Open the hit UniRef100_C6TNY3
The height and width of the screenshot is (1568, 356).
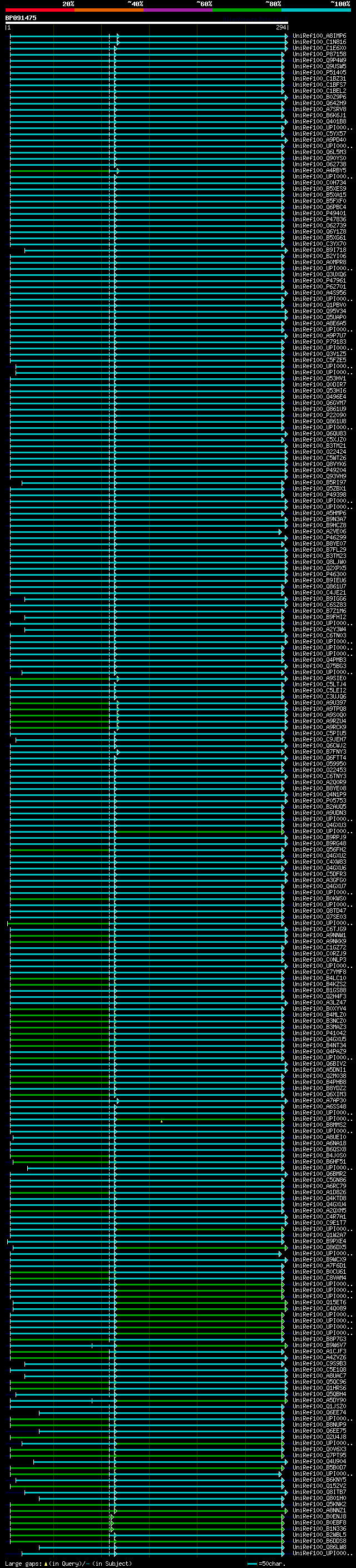[319, 776]
